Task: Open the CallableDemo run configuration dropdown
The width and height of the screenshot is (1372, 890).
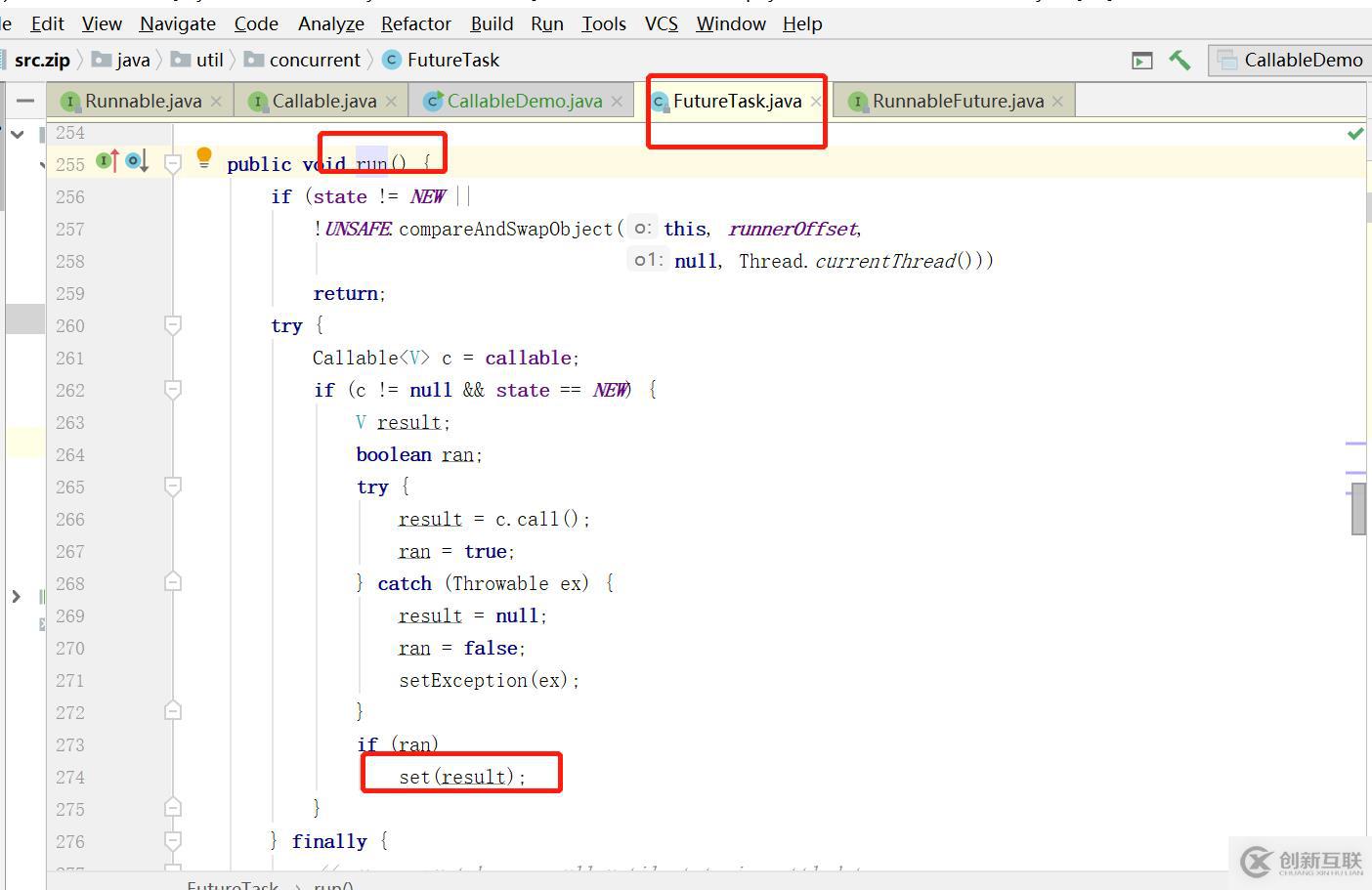Action: (1290, 61)
